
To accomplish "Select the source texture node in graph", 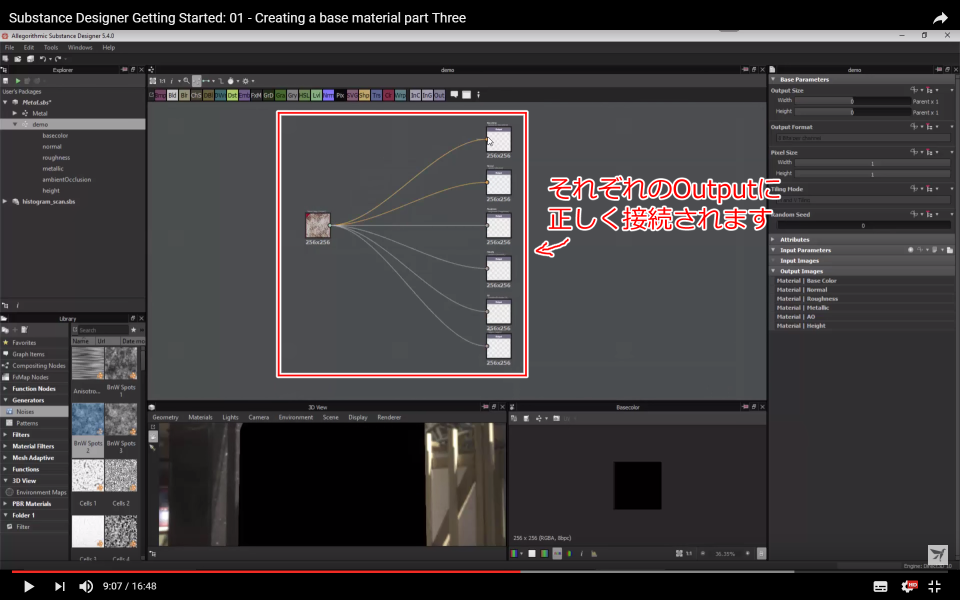I will click(318, 225).
